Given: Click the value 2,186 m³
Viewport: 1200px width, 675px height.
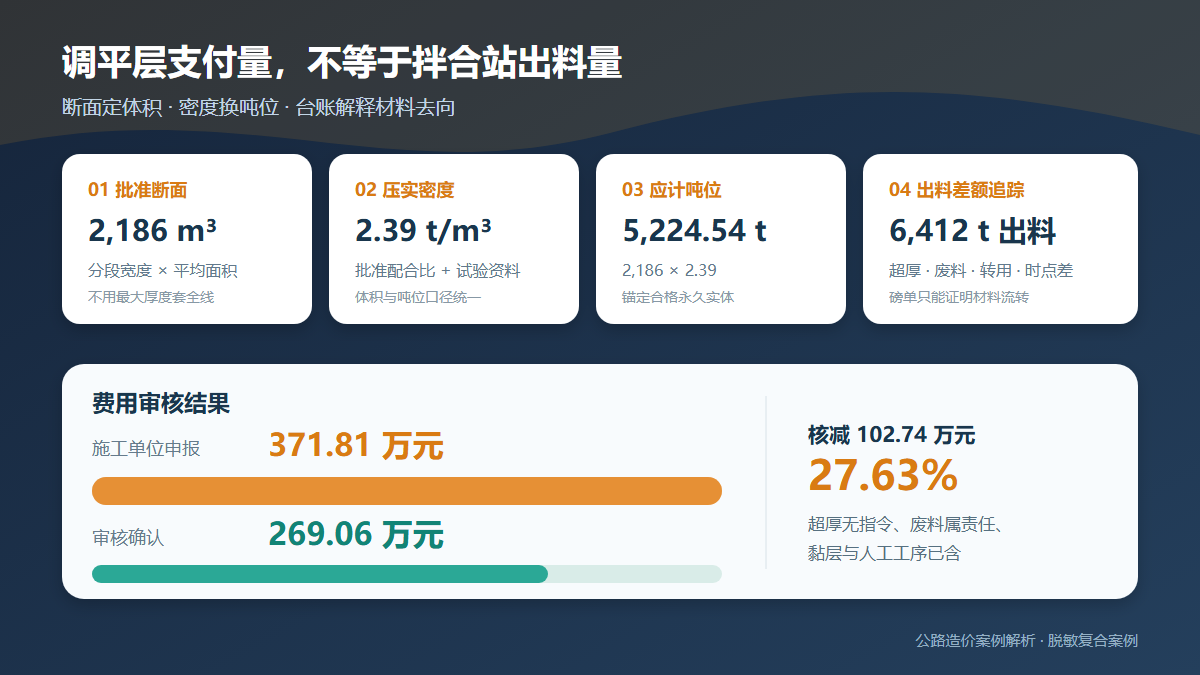Looking at the screenshot, I should pos(153,230).
